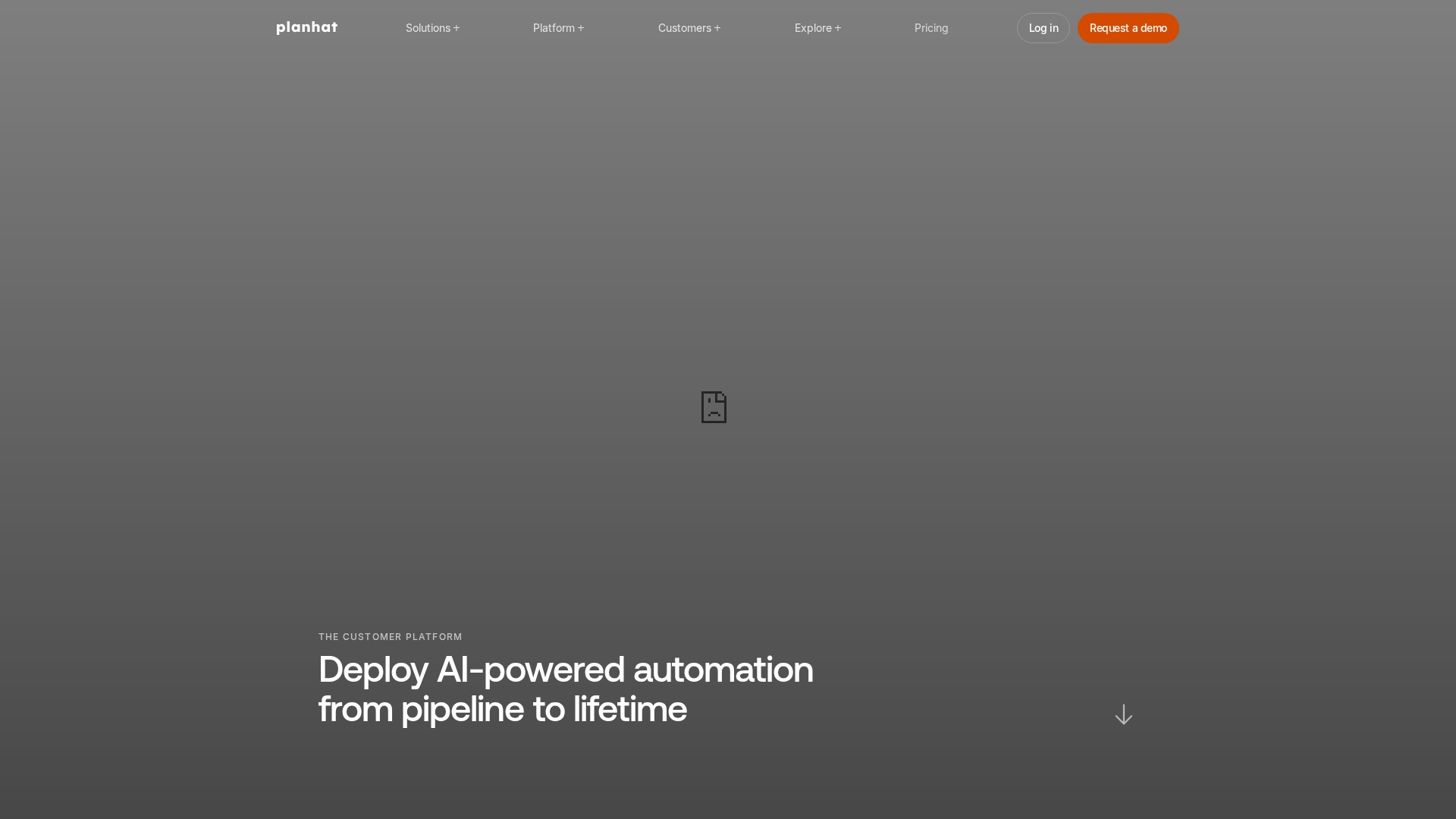Click the plus sign beside Explore
Image resolution: width=1456 pixels, height=819 pixels.
838,28
